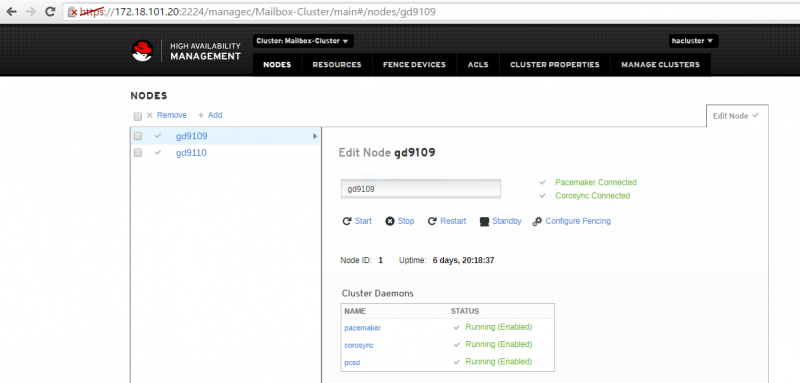Click the Stop node X icon

(390, 221)
